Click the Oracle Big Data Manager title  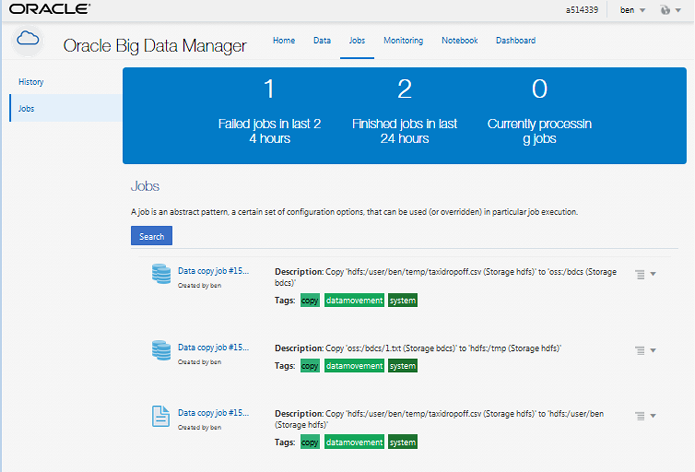[154, 46]
